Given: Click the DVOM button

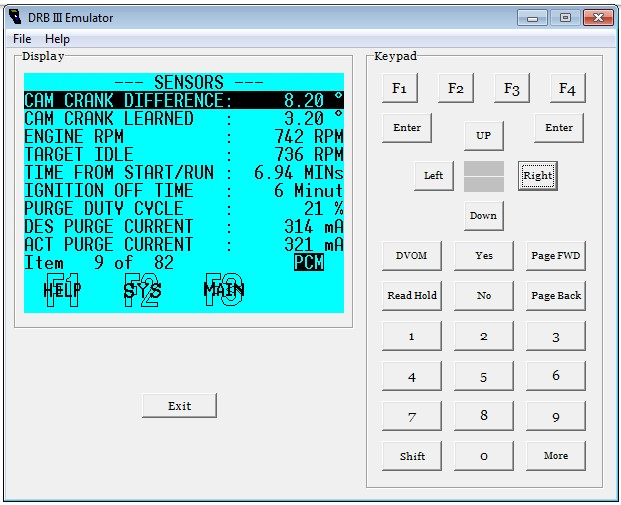Looking at the screenshot, I should click(412, 256).
